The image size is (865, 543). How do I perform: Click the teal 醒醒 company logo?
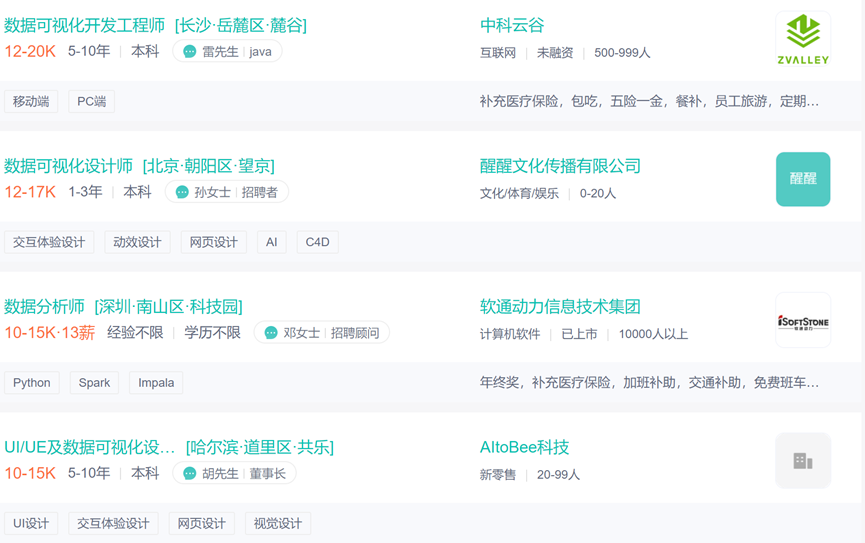803,179
